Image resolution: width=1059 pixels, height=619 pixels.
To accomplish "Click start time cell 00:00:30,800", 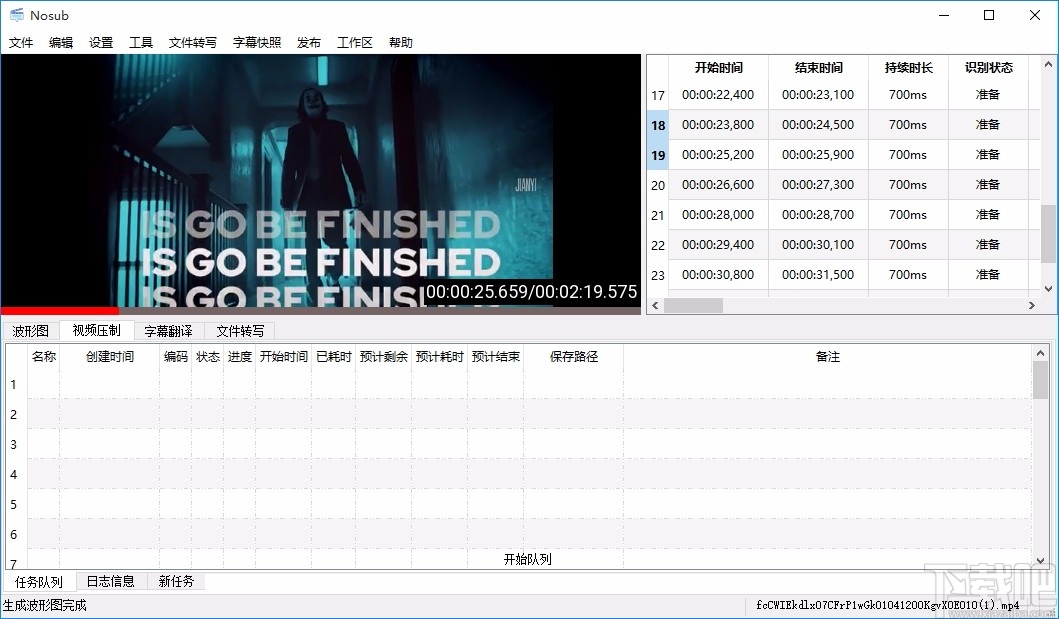I will click(x=719, y=275).
